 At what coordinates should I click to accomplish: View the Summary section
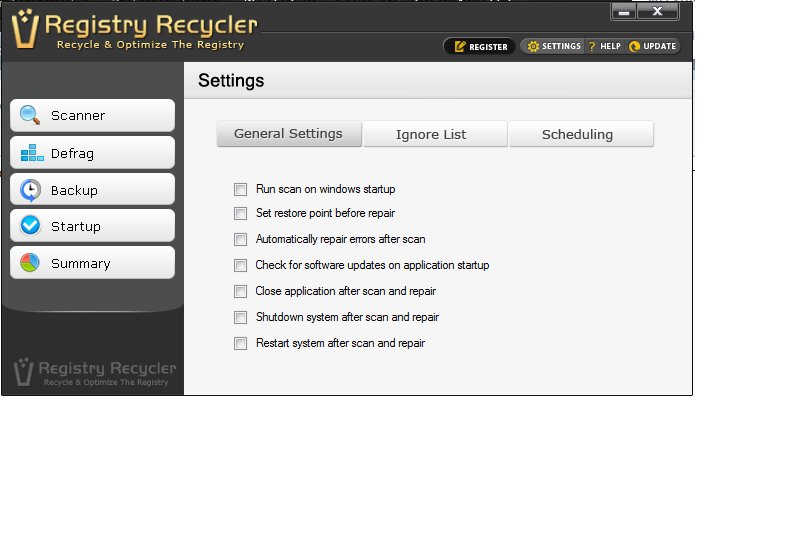92,263
